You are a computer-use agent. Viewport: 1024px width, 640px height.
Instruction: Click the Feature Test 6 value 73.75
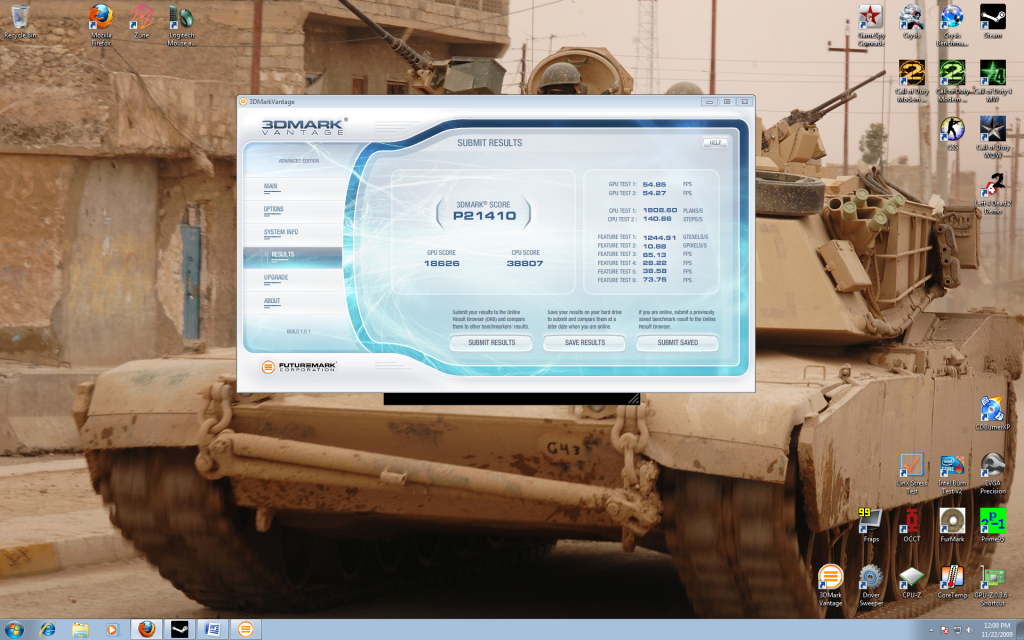tap(654, 280)
